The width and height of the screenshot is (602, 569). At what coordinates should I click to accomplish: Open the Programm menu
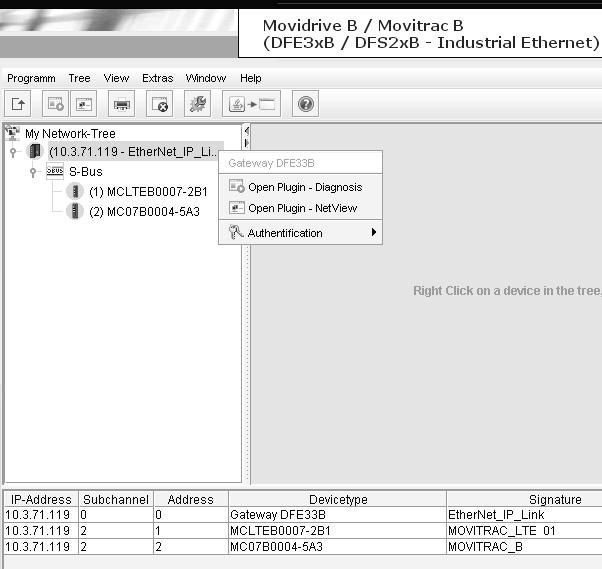[x=31, y=78]
